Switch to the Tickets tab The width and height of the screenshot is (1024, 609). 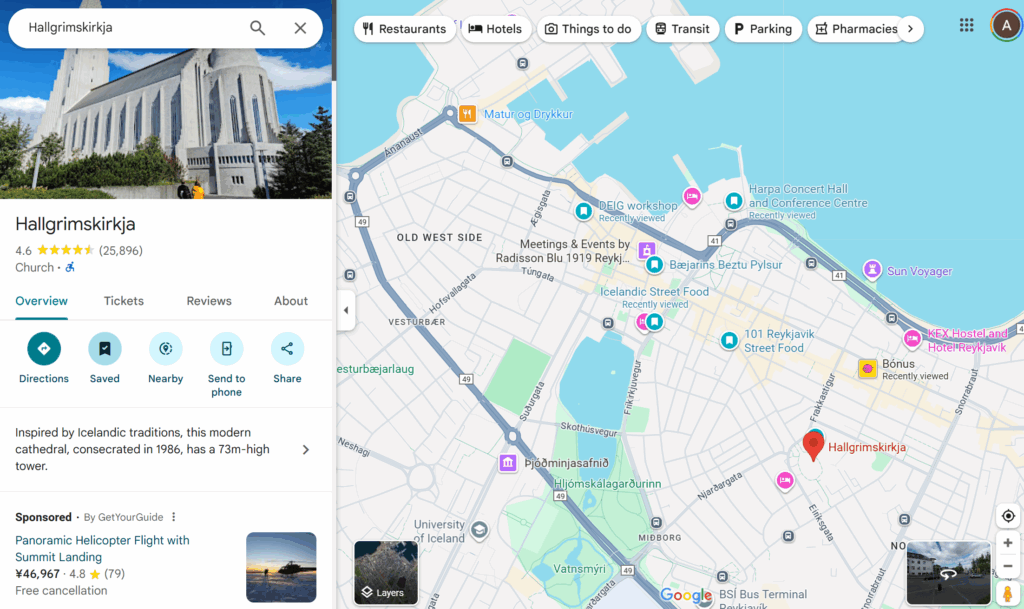(123, 301)
